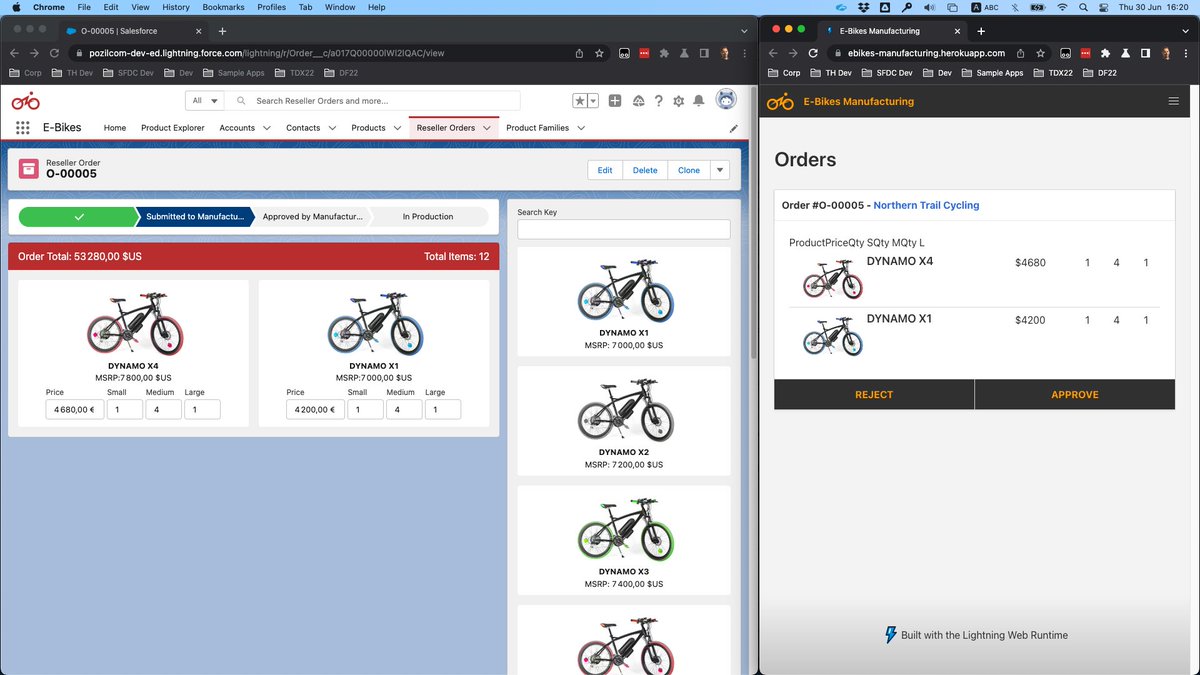
Task: Open the Profiles menu
Action: point(271,7)
